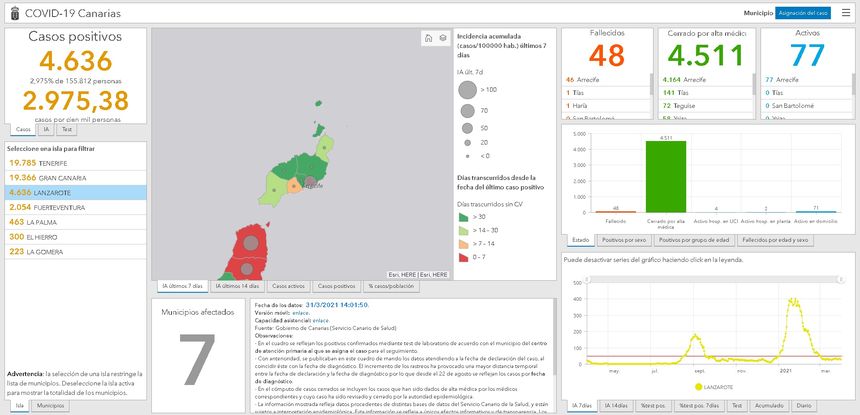Image resolution: width=860 pixels, height=415 pixels.
Task: Open the Positivos por sexo chart tab
Action: (624, 240)
